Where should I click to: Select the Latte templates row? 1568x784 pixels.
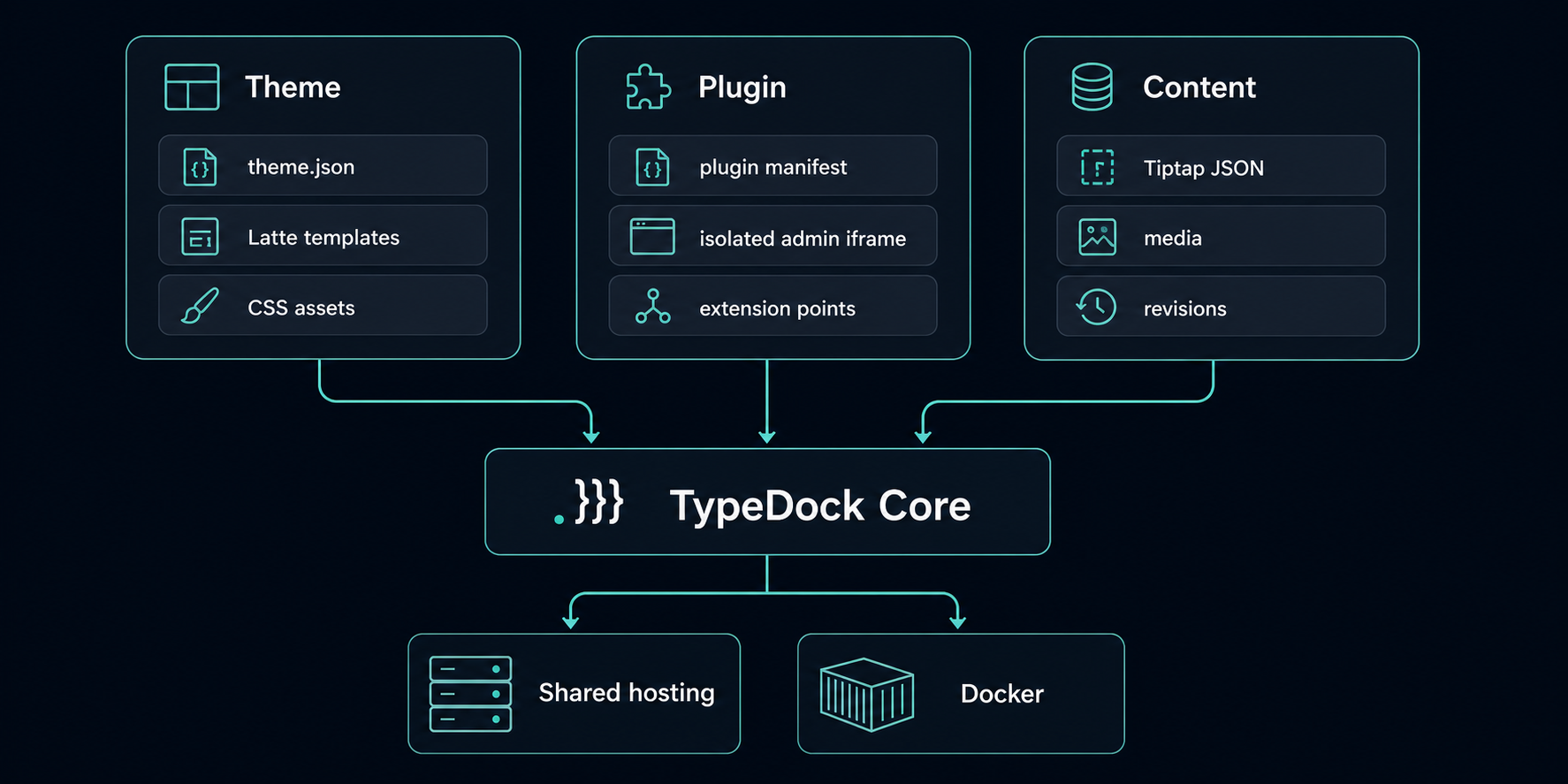323,235
